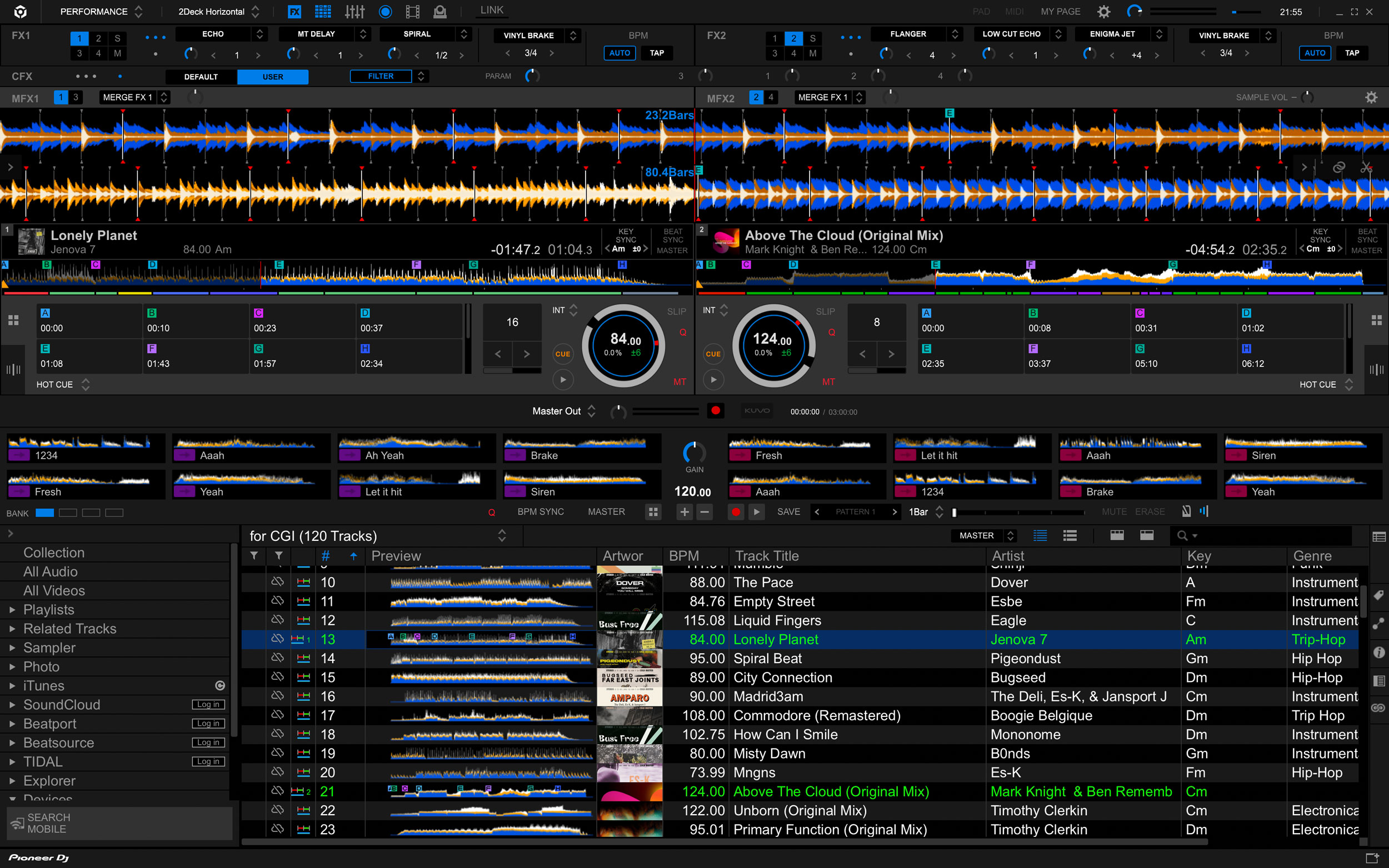
Task: Enable sampler BPM SYNC
Action: click(x=541, y=511)
